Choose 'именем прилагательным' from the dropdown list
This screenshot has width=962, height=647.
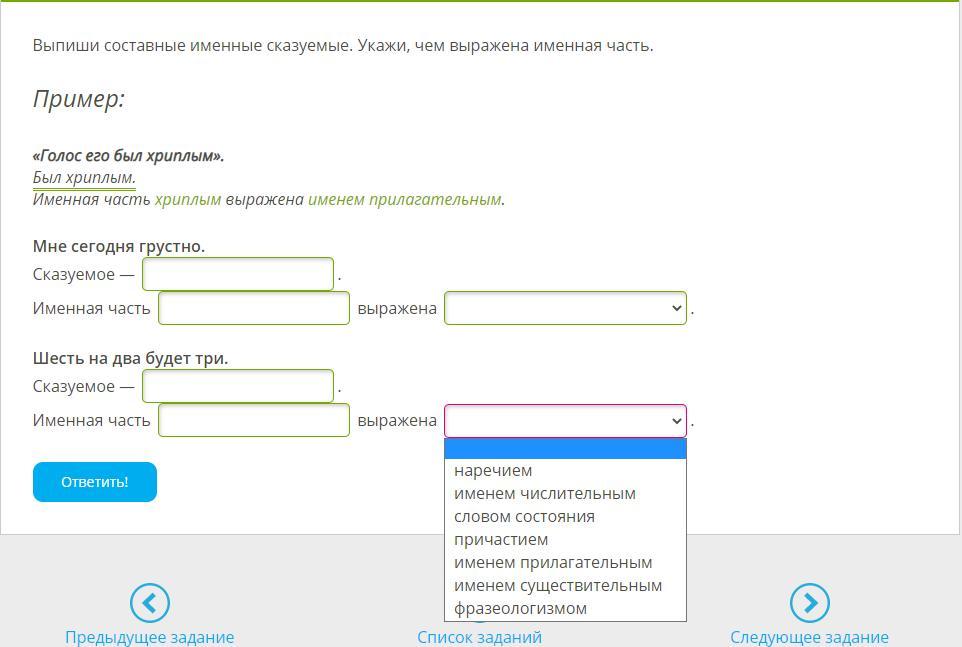(565, 562)
